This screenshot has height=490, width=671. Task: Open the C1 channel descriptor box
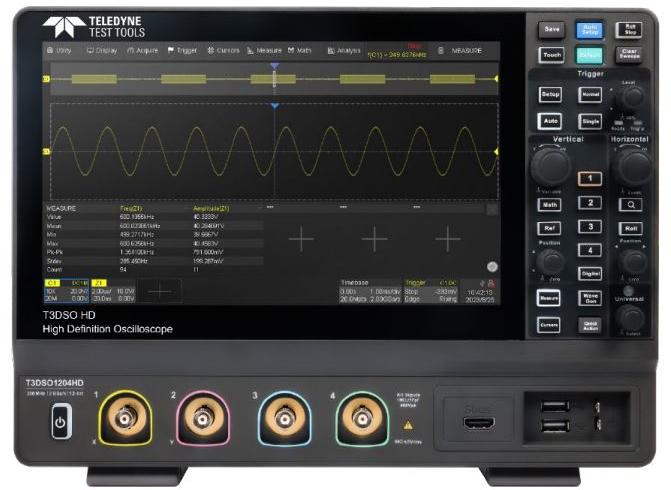pyautogui.click(x=66, y=291)
